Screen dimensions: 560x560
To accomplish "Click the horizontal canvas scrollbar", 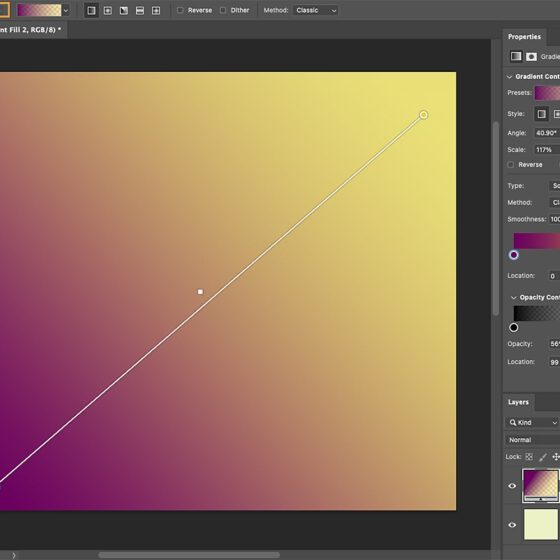I will tap(189, 555).
